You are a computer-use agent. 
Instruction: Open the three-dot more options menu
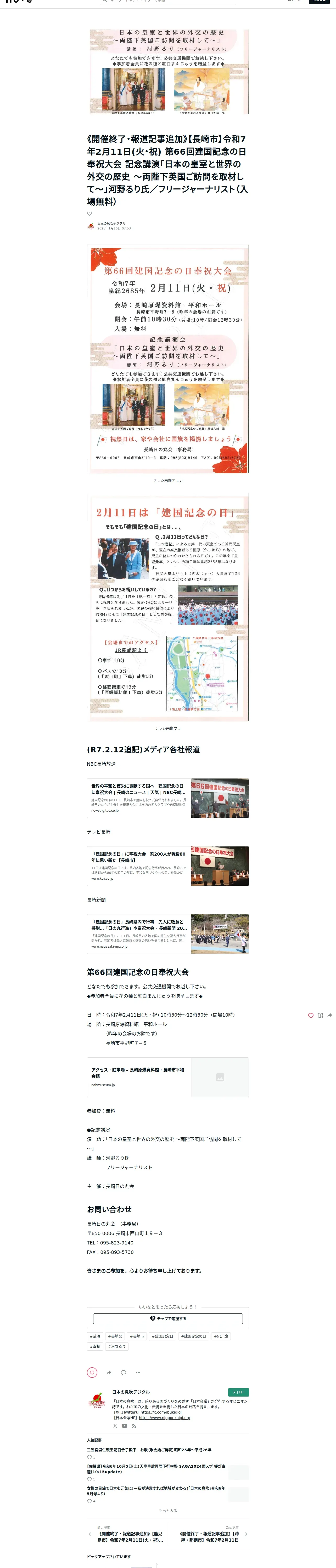[x=138, y=1372]
